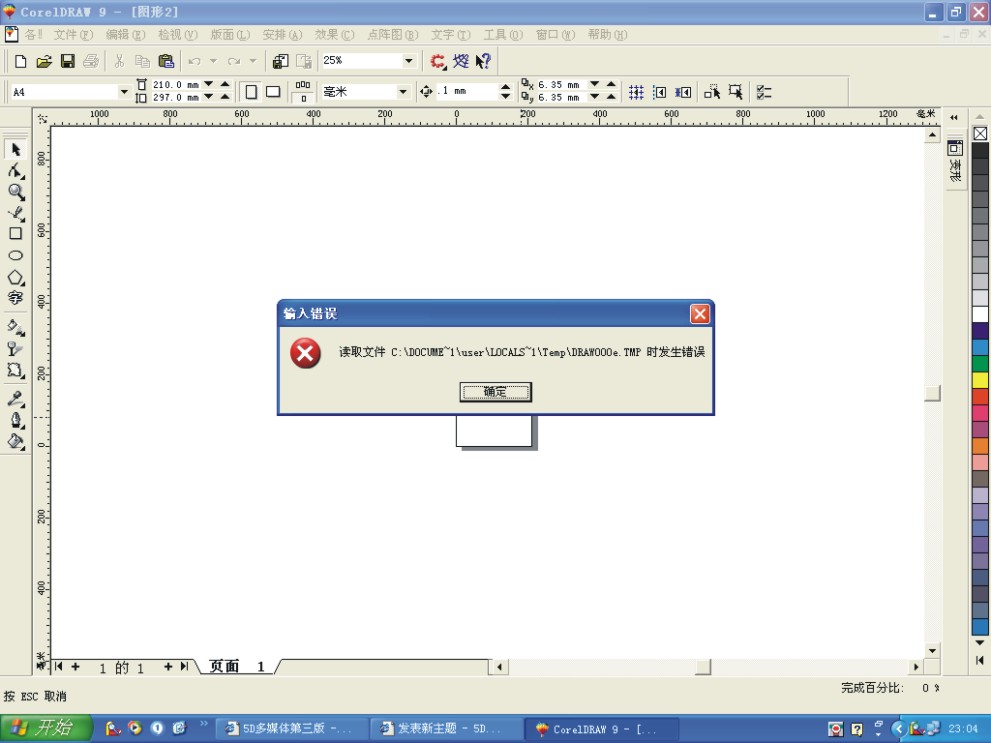The width and height of the screenshot is (991, 743).
Task: Switch to the 发表新主题 taskbar window
Action: [x=446, y=728]
